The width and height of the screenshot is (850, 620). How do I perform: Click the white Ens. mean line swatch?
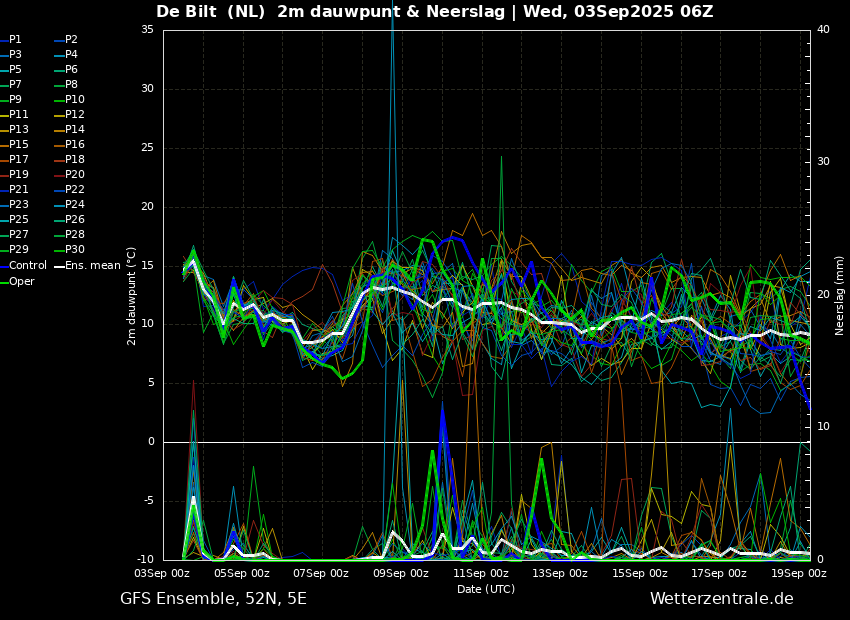[59, 266]
